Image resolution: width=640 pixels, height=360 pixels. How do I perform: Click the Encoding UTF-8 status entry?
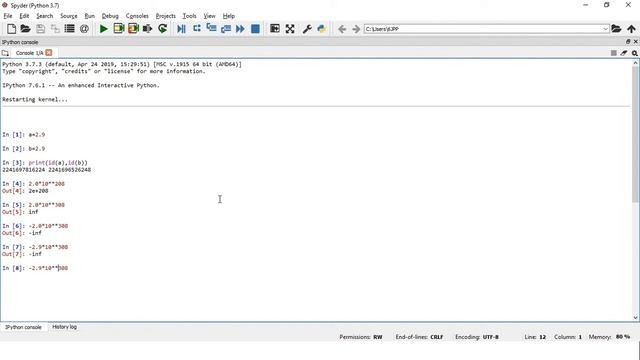click(477, 337)
